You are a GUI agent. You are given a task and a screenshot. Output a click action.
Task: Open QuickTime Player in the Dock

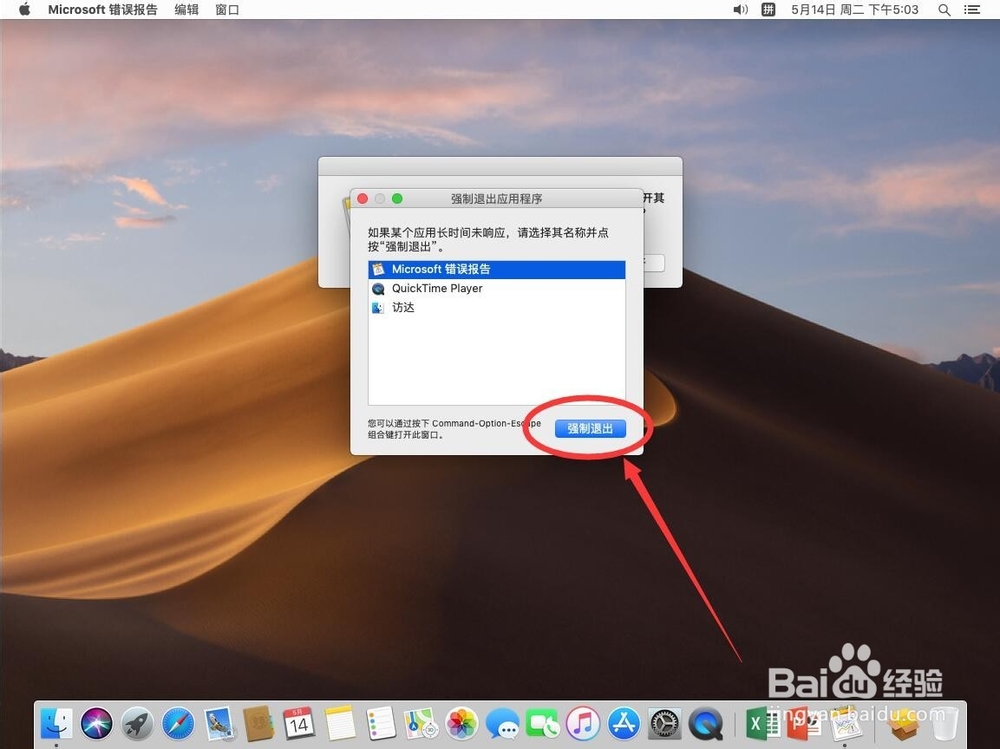click(705, 724)
